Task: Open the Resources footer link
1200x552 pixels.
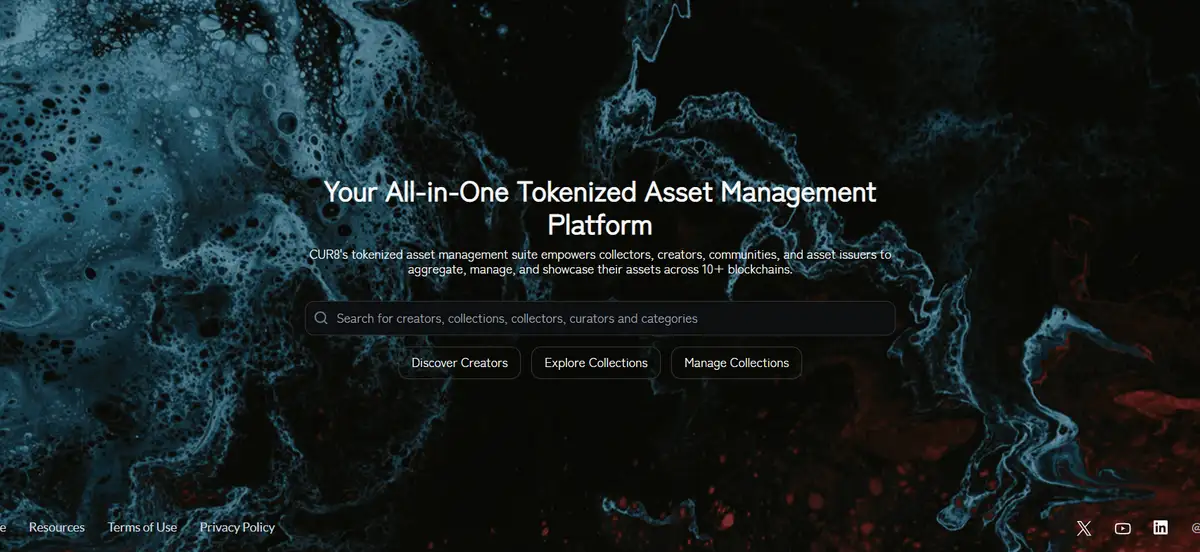Action: 57,527
